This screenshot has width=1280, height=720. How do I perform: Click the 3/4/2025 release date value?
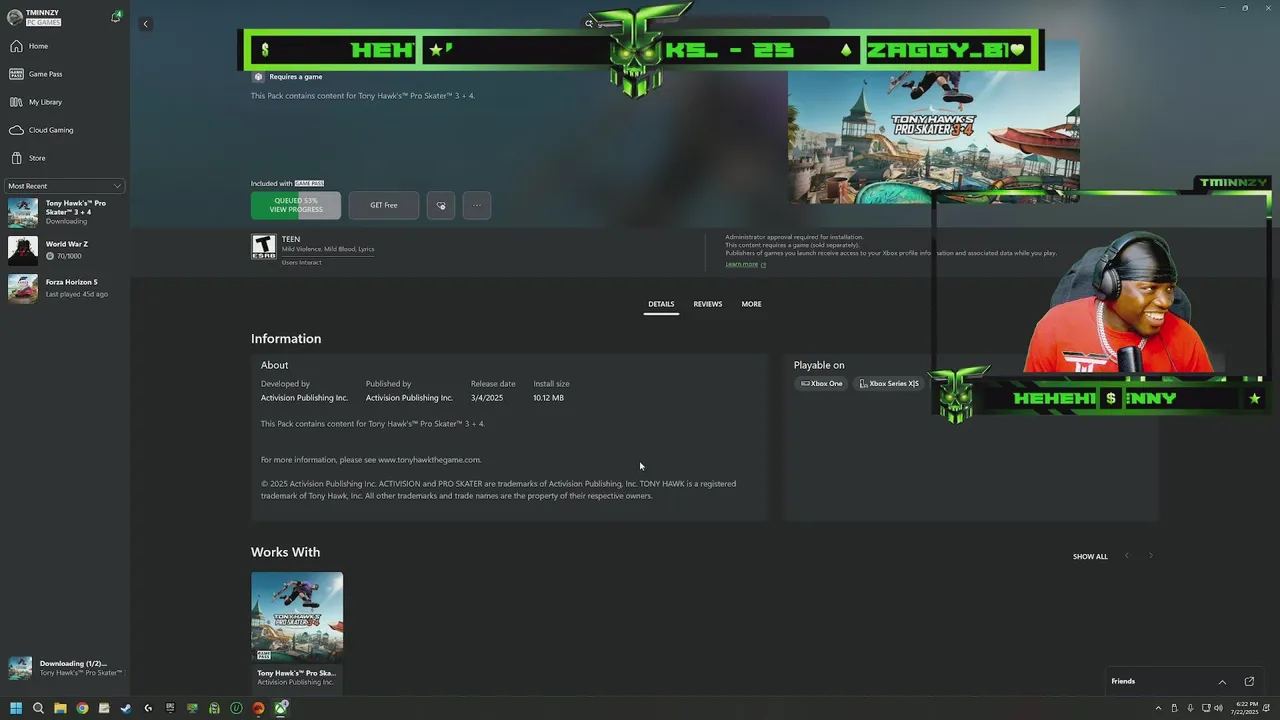487,398
